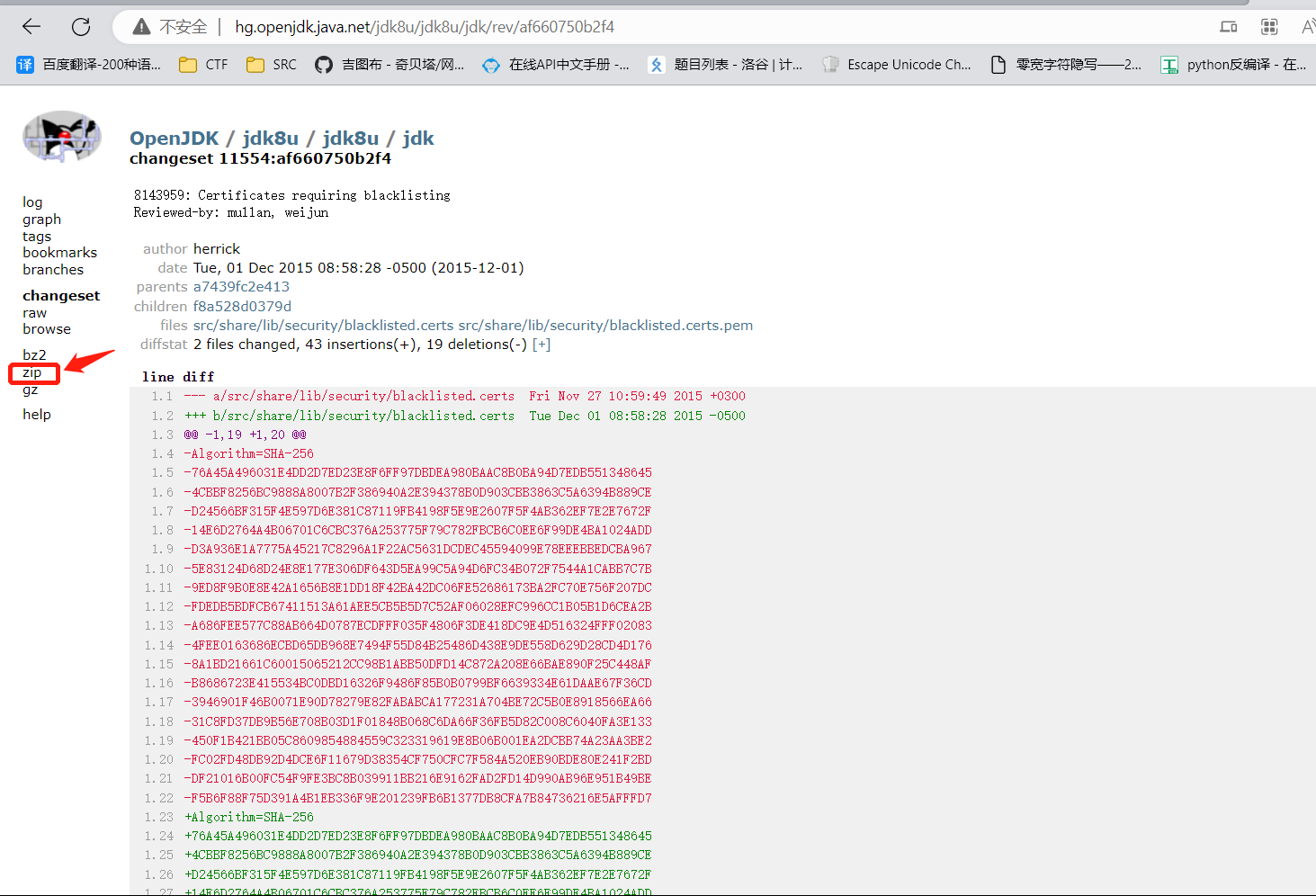Viewport: 1316px width, 896px height.
Task: Download the zip archive
Action: pyautogui.click(x=32, y=372)
